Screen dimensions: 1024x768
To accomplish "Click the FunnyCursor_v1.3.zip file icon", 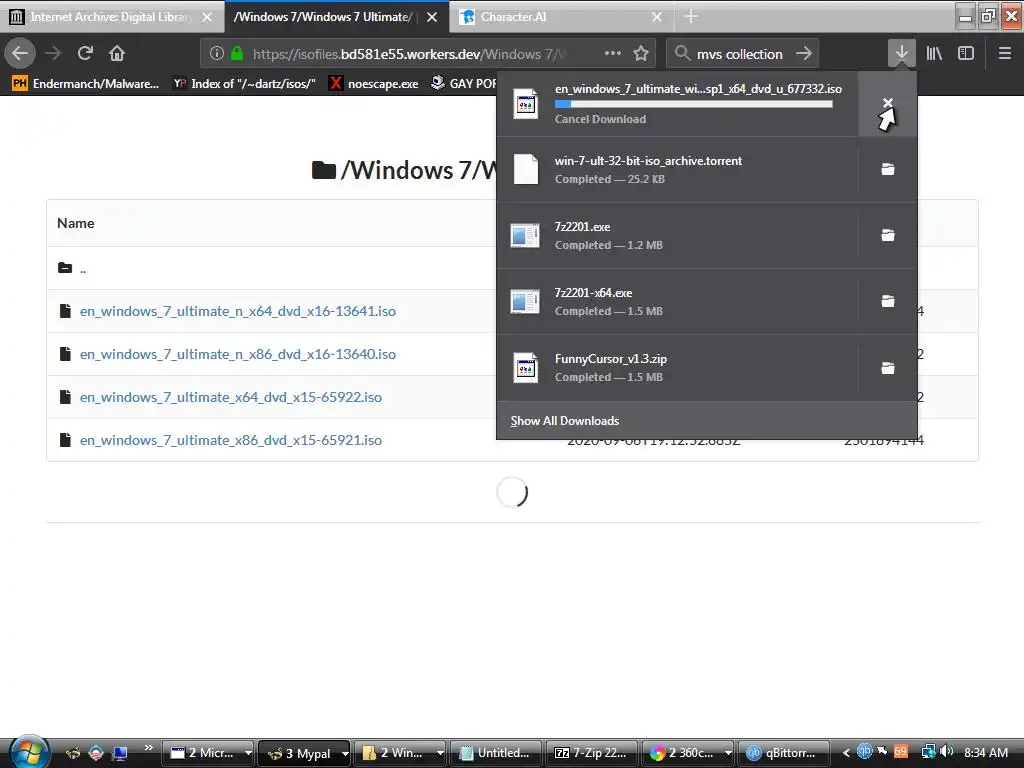I will [x=526, y=368].
